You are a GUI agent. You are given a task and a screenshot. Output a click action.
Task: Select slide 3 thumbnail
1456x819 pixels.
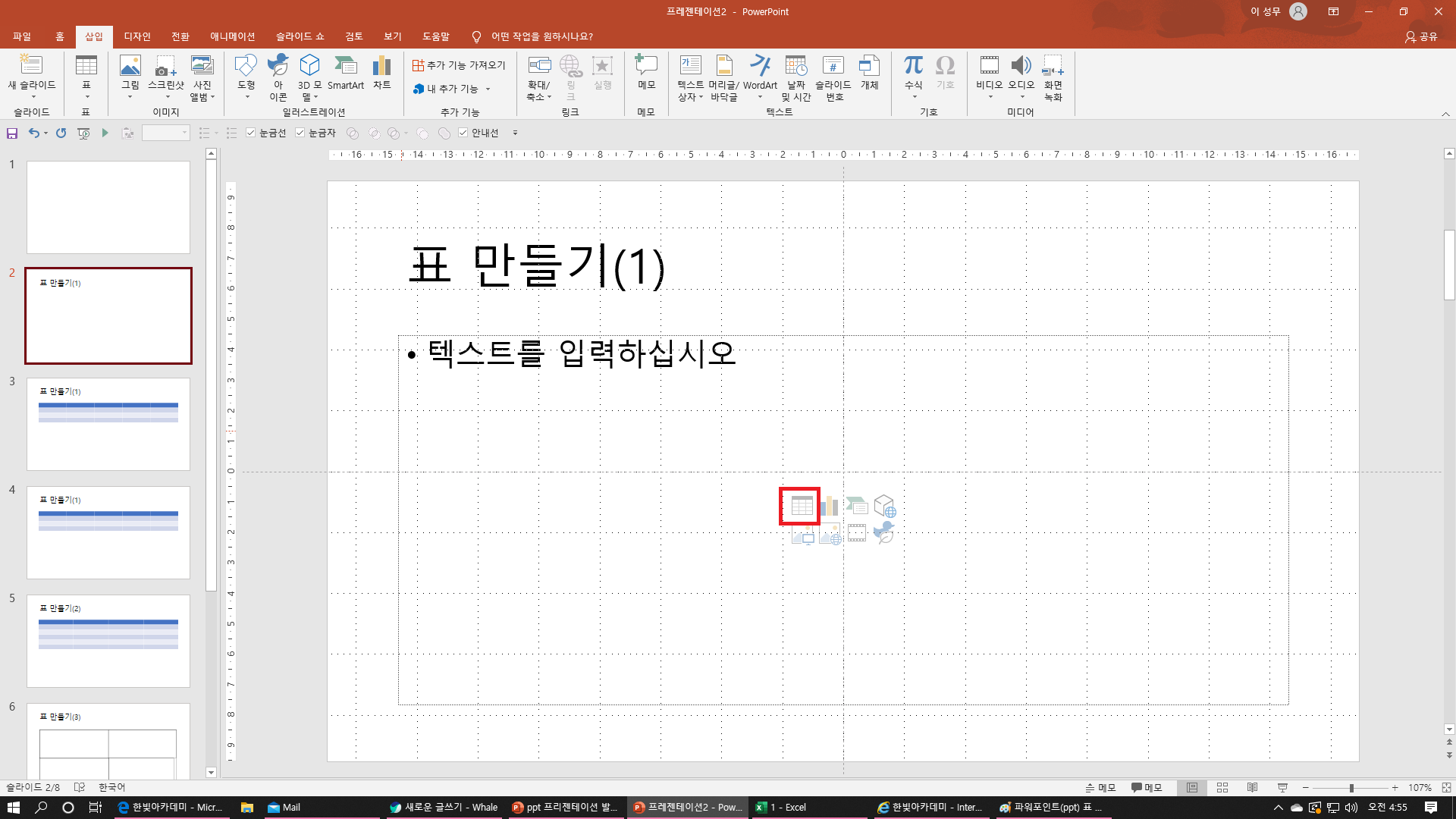point(108,424)
